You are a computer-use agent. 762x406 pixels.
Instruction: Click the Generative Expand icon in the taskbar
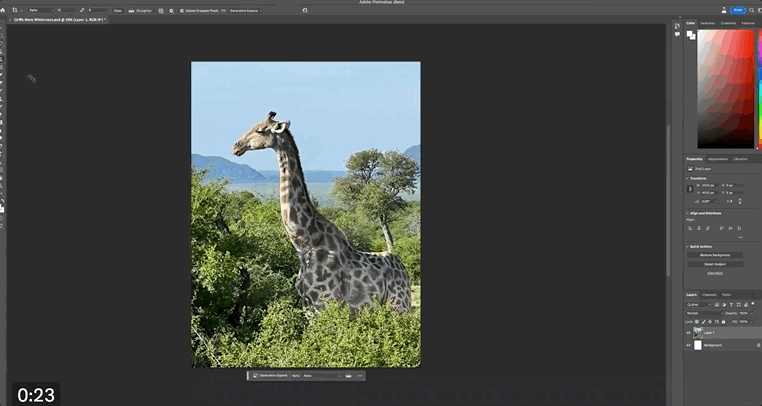(255, 376)
